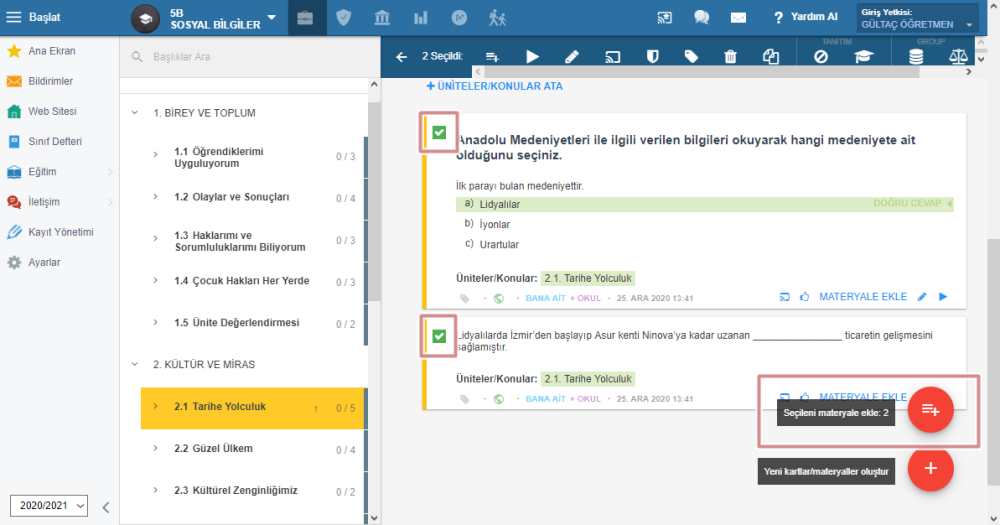Viewport: 1000px width, 525px height.
Task: Click the globe icon on the Anadolu Medeniyetleri card
Action: coord(499,298)
